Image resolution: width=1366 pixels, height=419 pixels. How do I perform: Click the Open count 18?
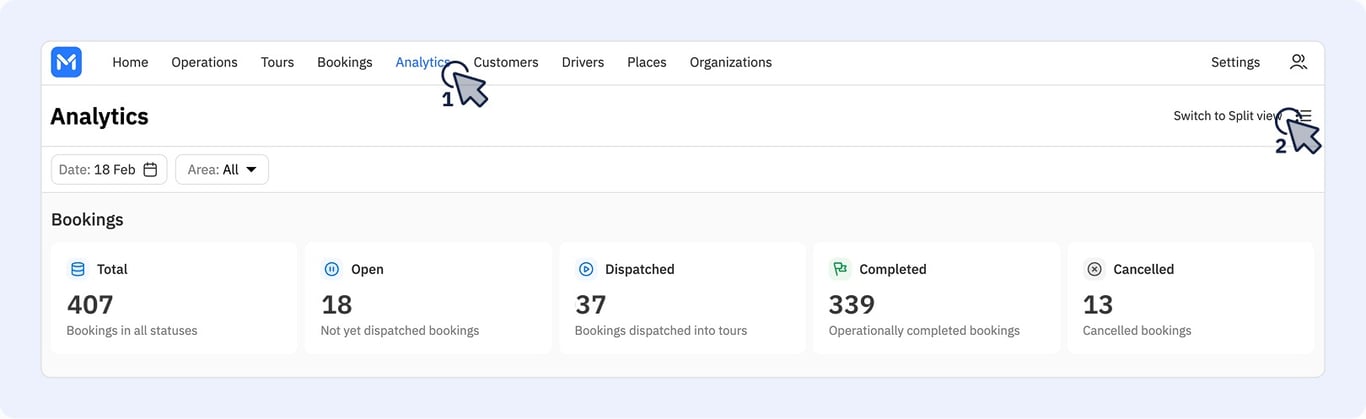click(x=337, y=304)
